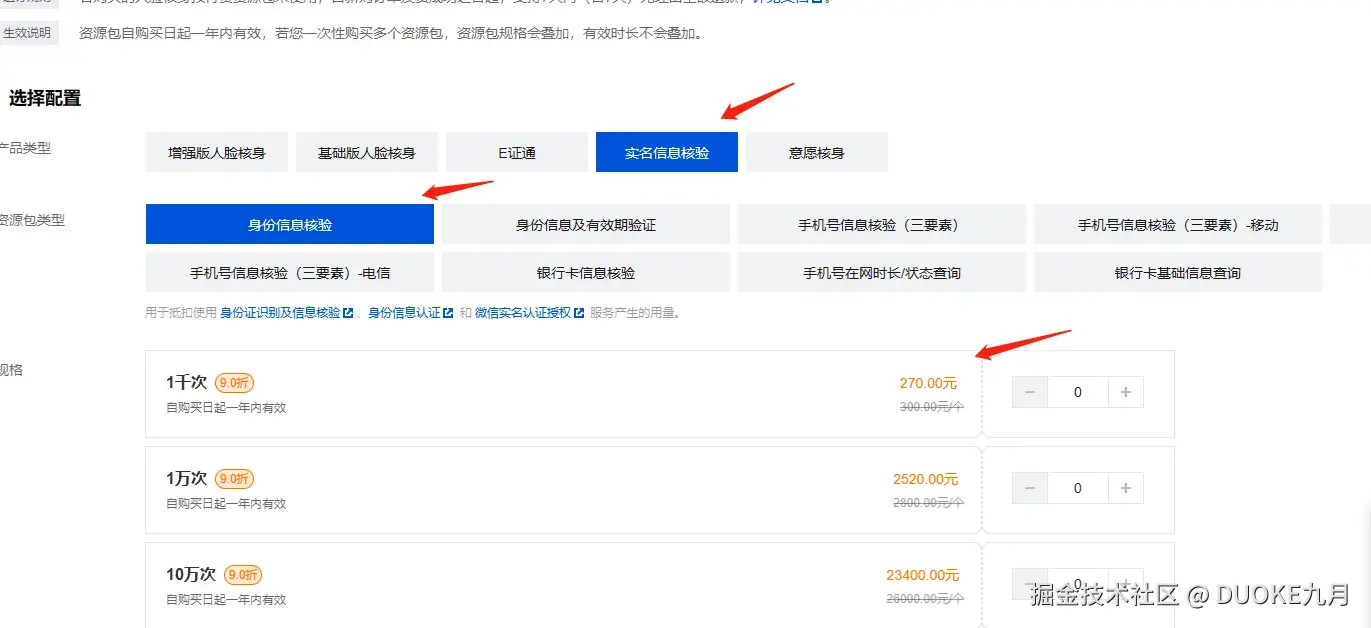The height and width of the screenshot is (628, 1371).
Task: Click the 9.0折 badge on 10万次 row
Action: (243, 575)
